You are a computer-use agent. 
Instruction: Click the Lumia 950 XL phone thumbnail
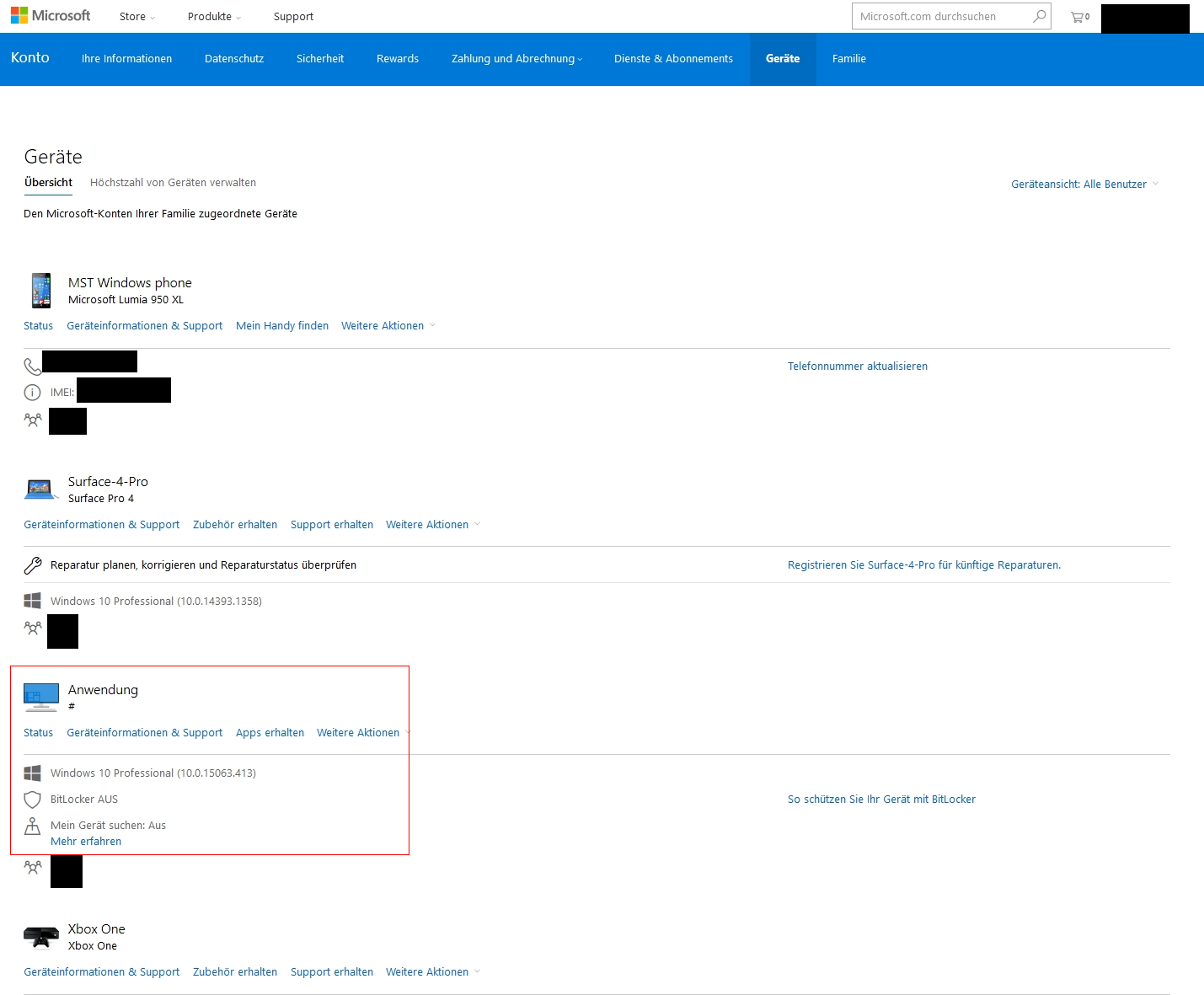(x=40, y=291)
